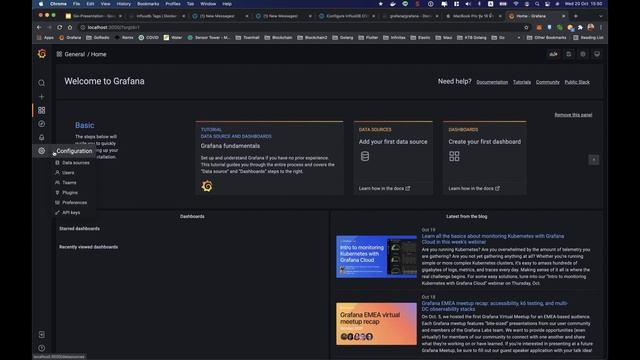Click the Grafana EMEA virtual meetup thumbnail
This screenshot has height=360, width=640.
pos(376,324)
